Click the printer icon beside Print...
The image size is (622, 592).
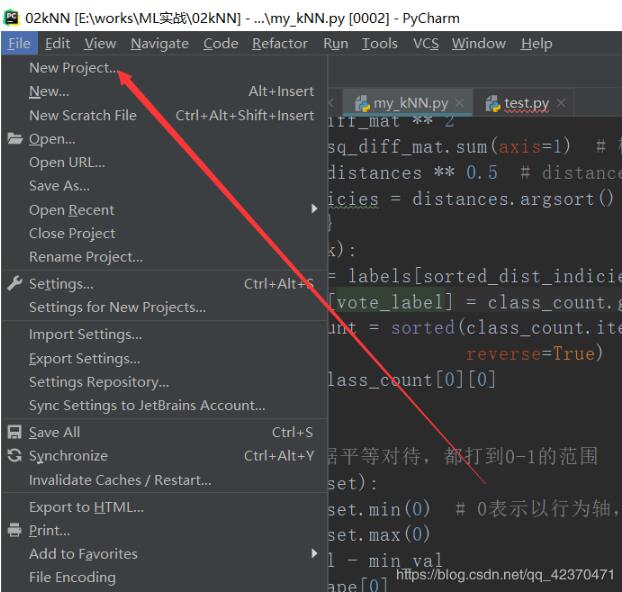click(x=15, y=530)
